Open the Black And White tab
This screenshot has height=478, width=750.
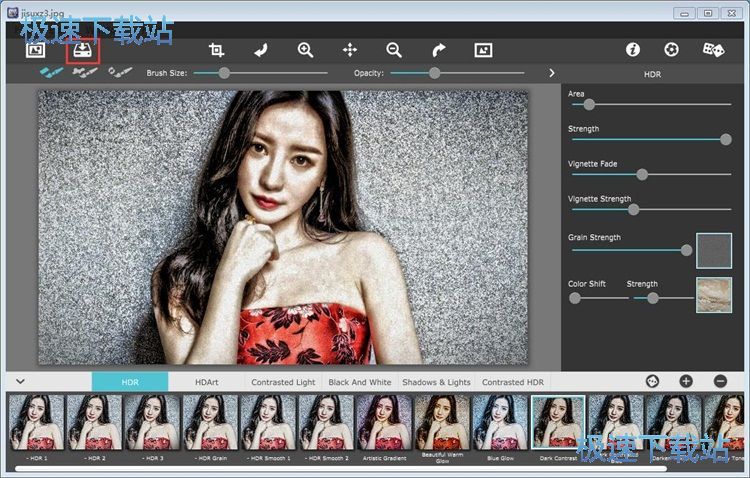point(360,382)
